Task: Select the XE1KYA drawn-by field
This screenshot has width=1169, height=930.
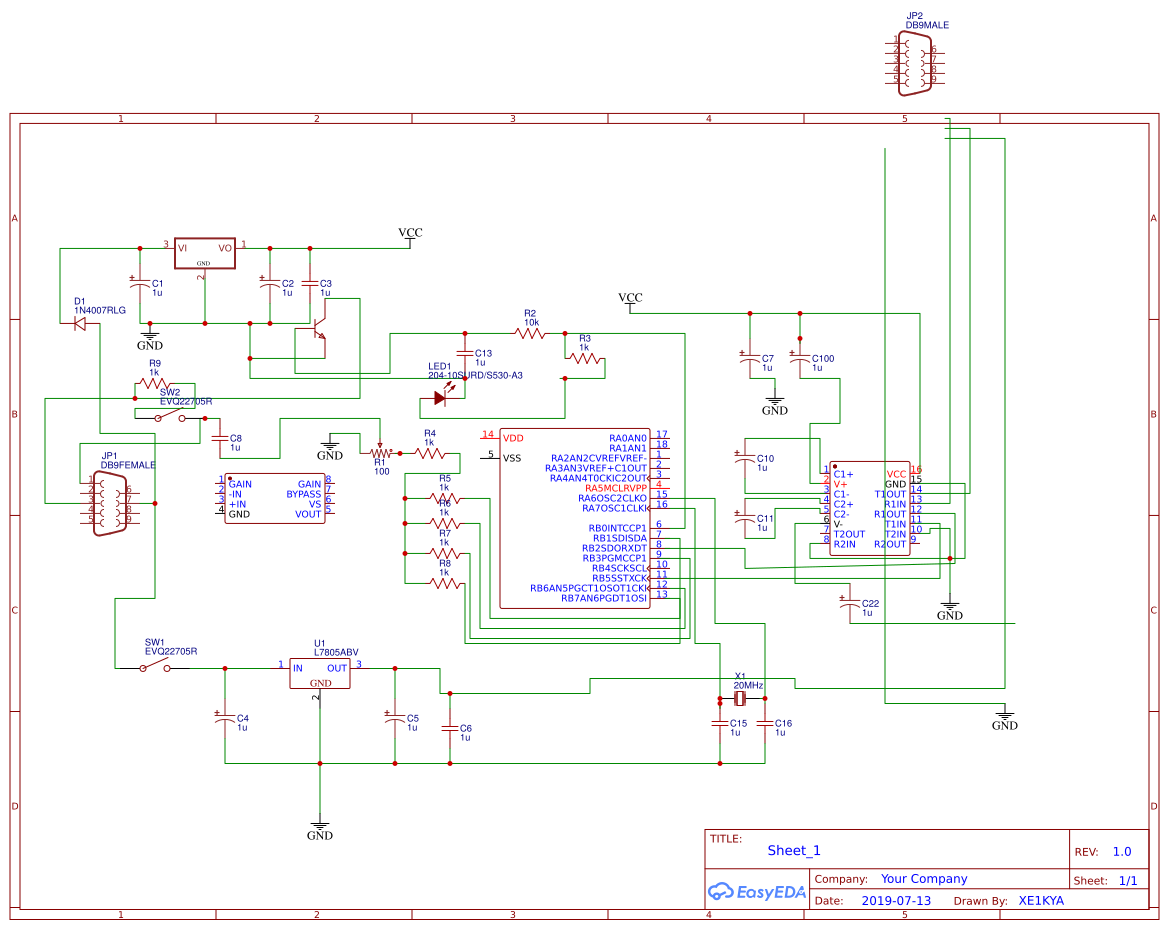Action: click(x=1042, y=900)
